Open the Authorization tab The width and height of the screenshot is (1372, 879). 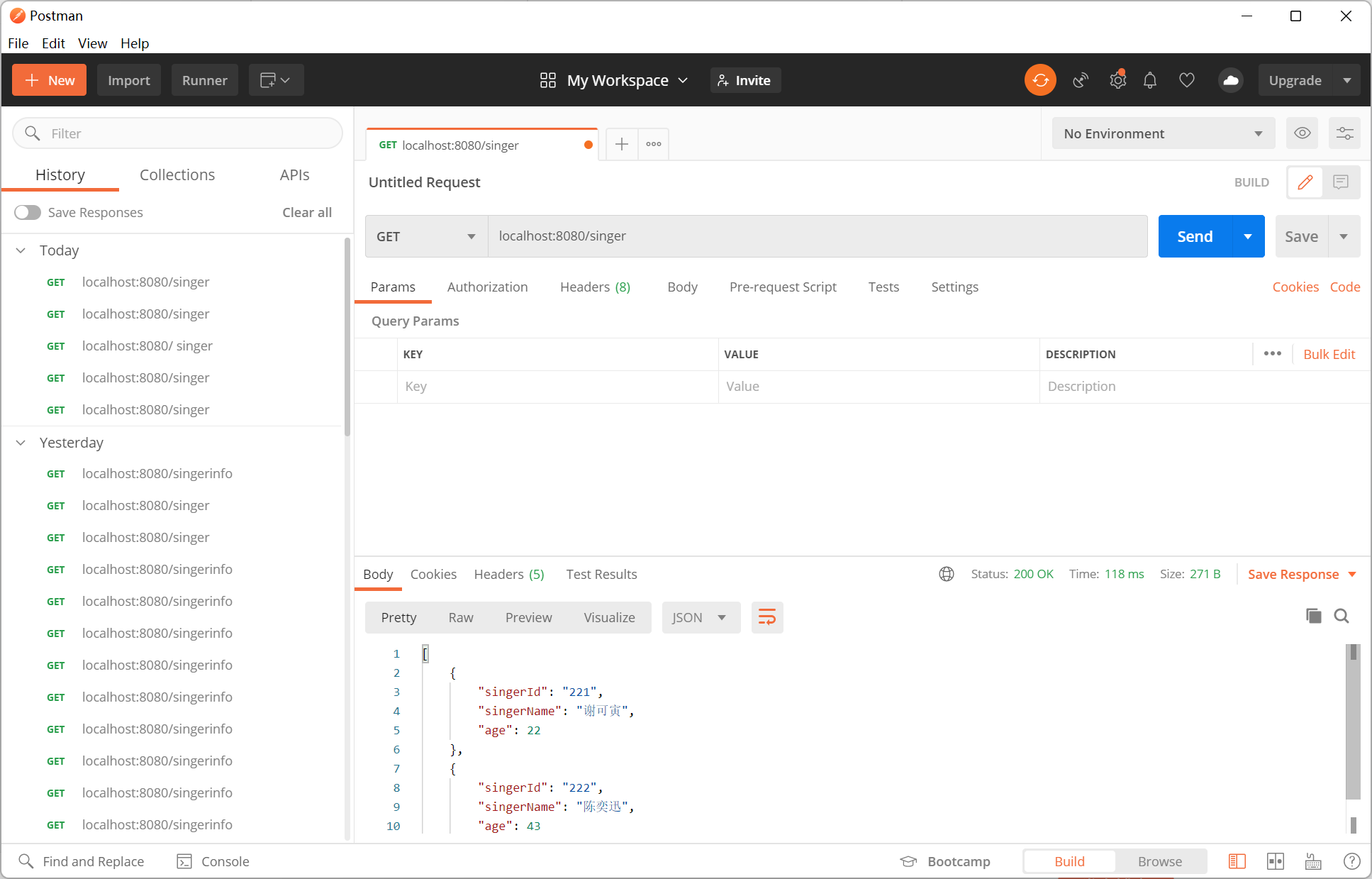tap(488, 287)
